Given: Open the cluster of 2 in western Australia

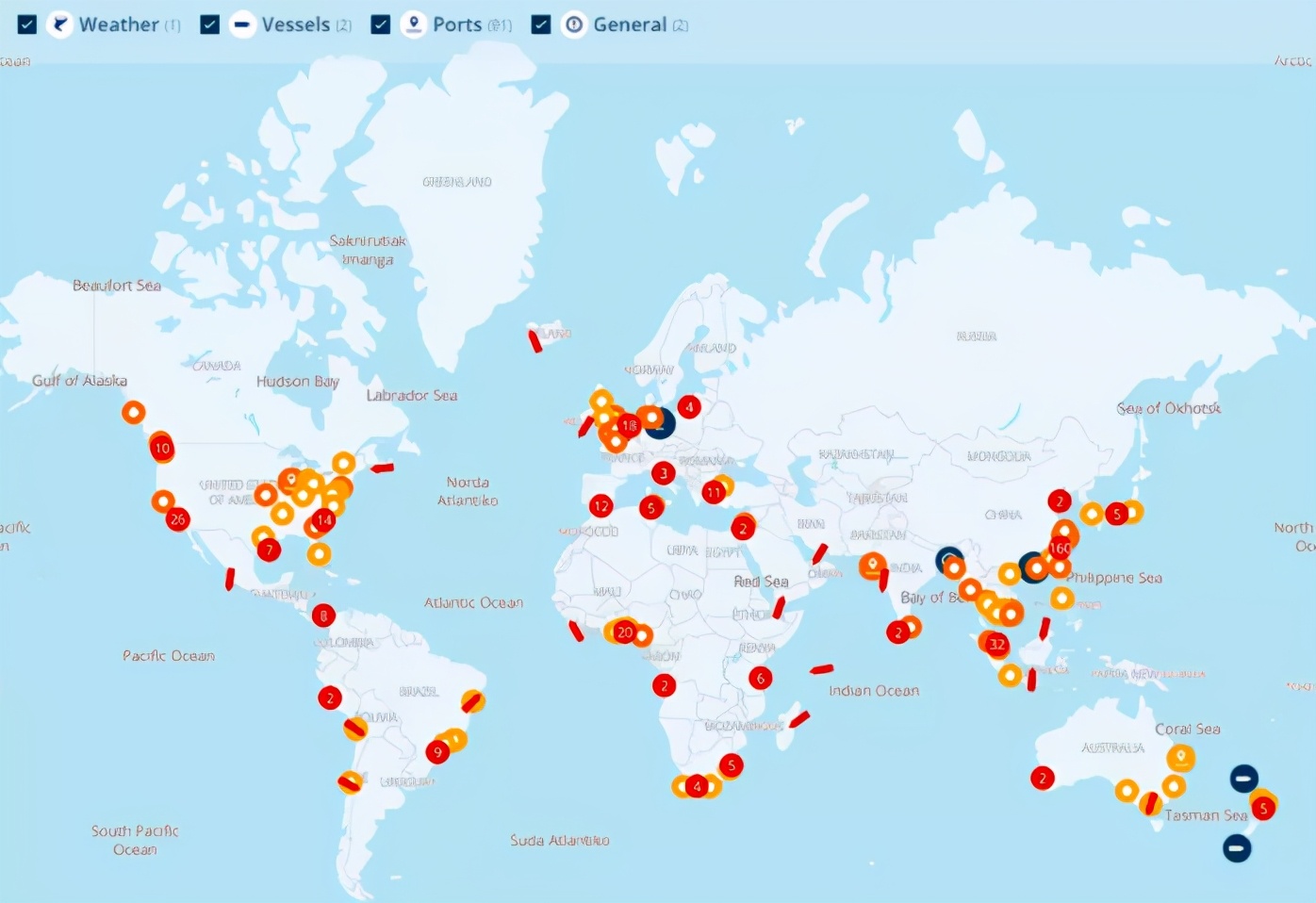Looking at the screenshot, I should 1043,778.
